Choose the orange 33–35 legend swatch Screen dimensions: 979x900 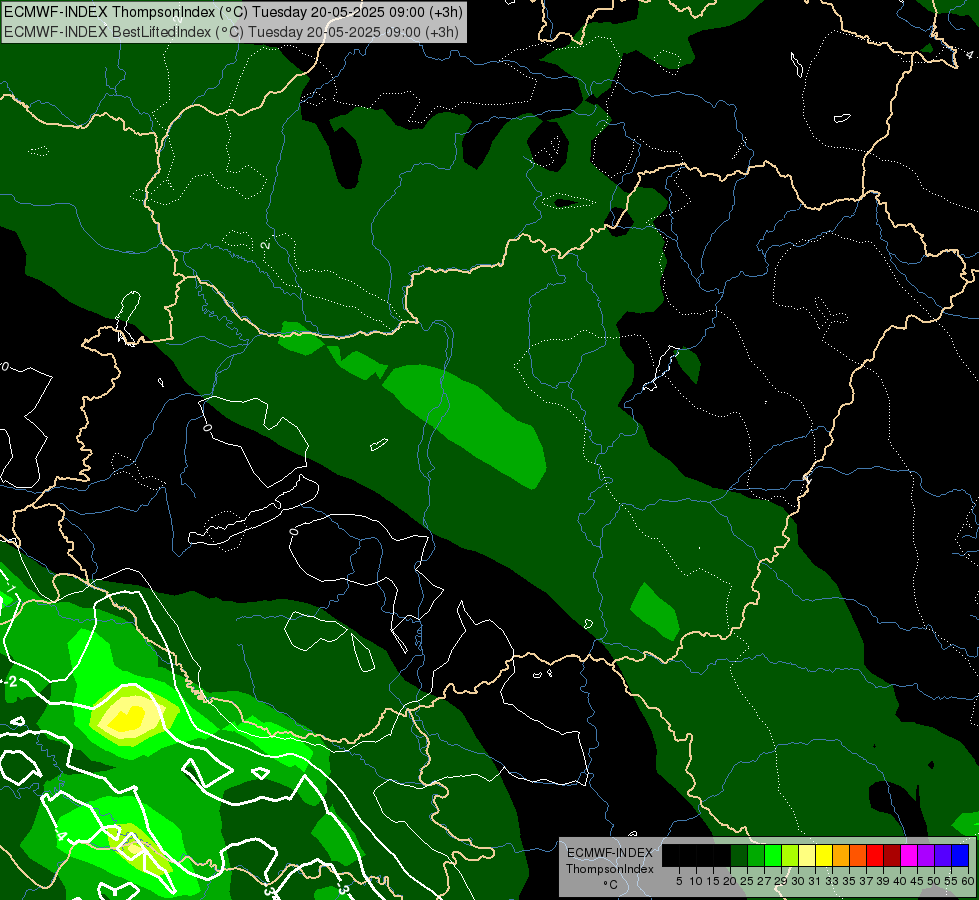tap(842, 855)
